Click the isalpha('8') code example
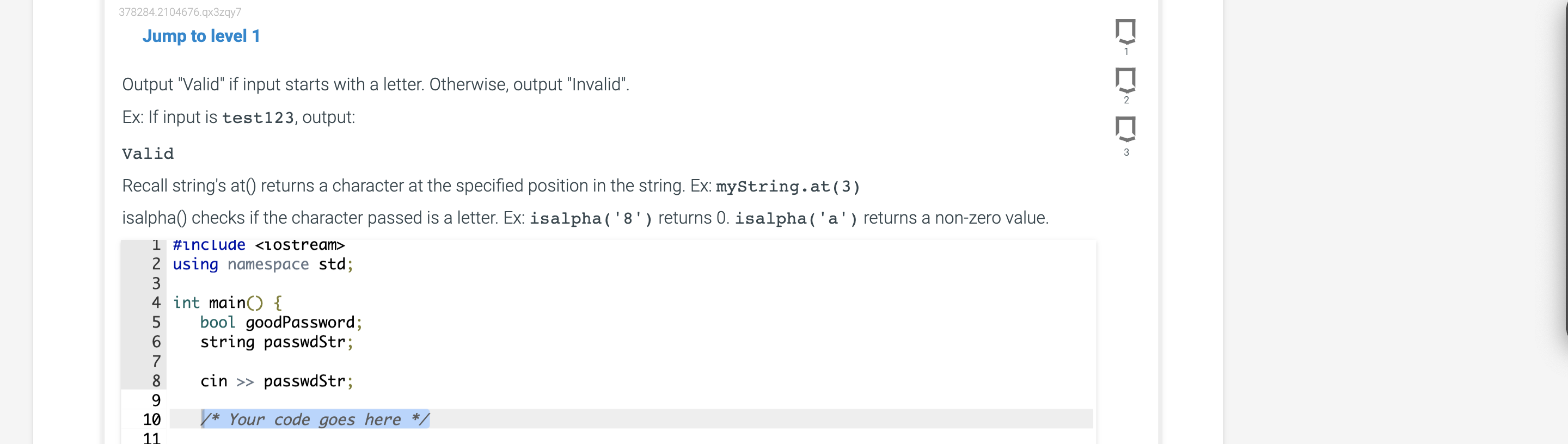This screenshot has width=1568, height=444. click(x=591, y=218)
